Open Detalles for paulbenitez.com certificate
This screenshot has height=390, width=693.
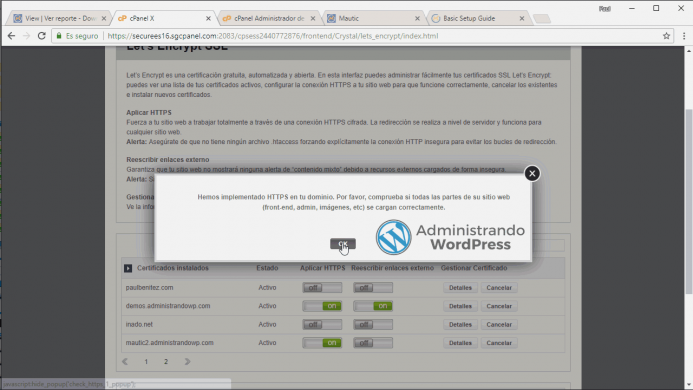(460, 287)
